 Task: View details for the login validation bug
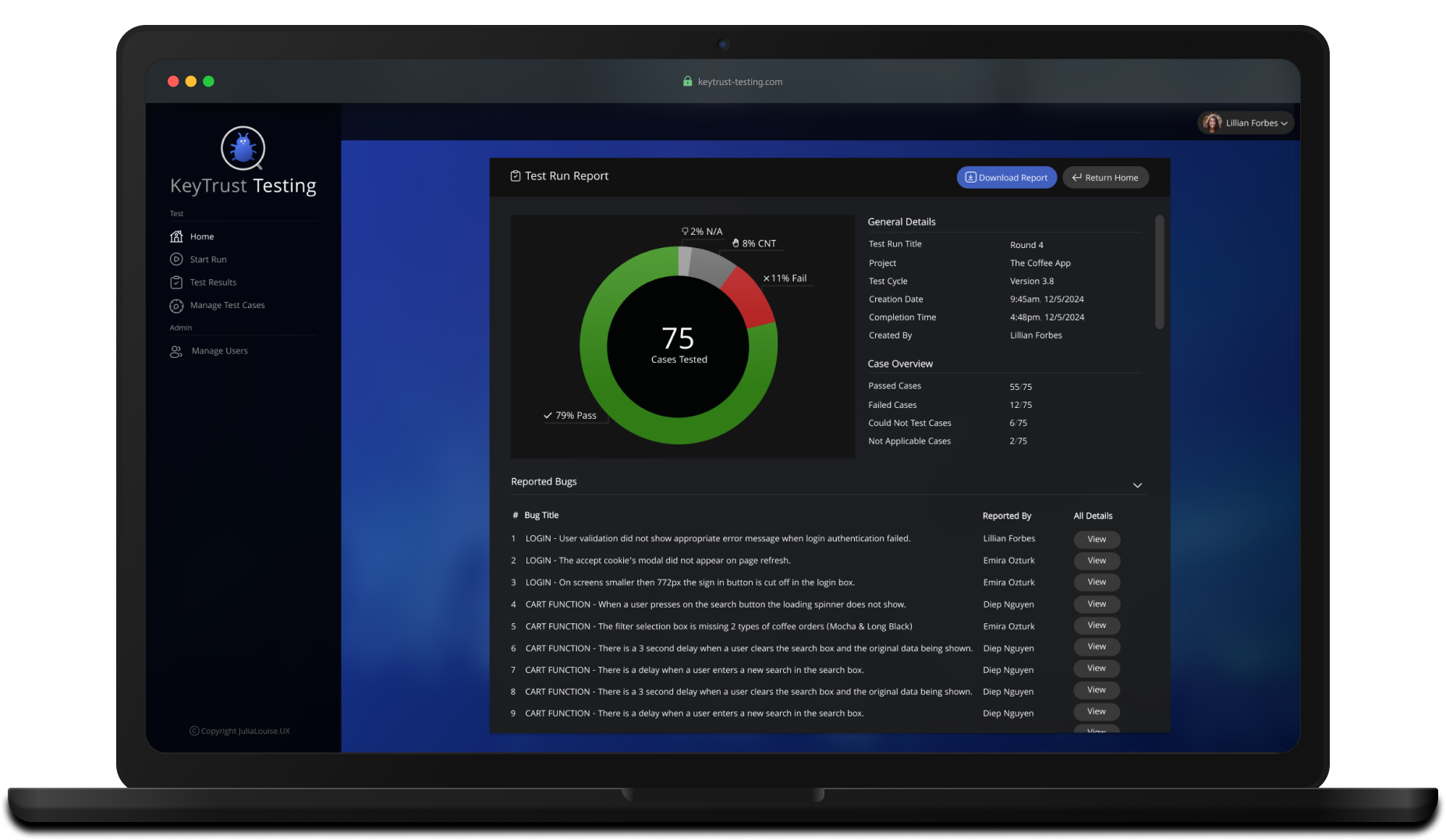click(1096, 539)
